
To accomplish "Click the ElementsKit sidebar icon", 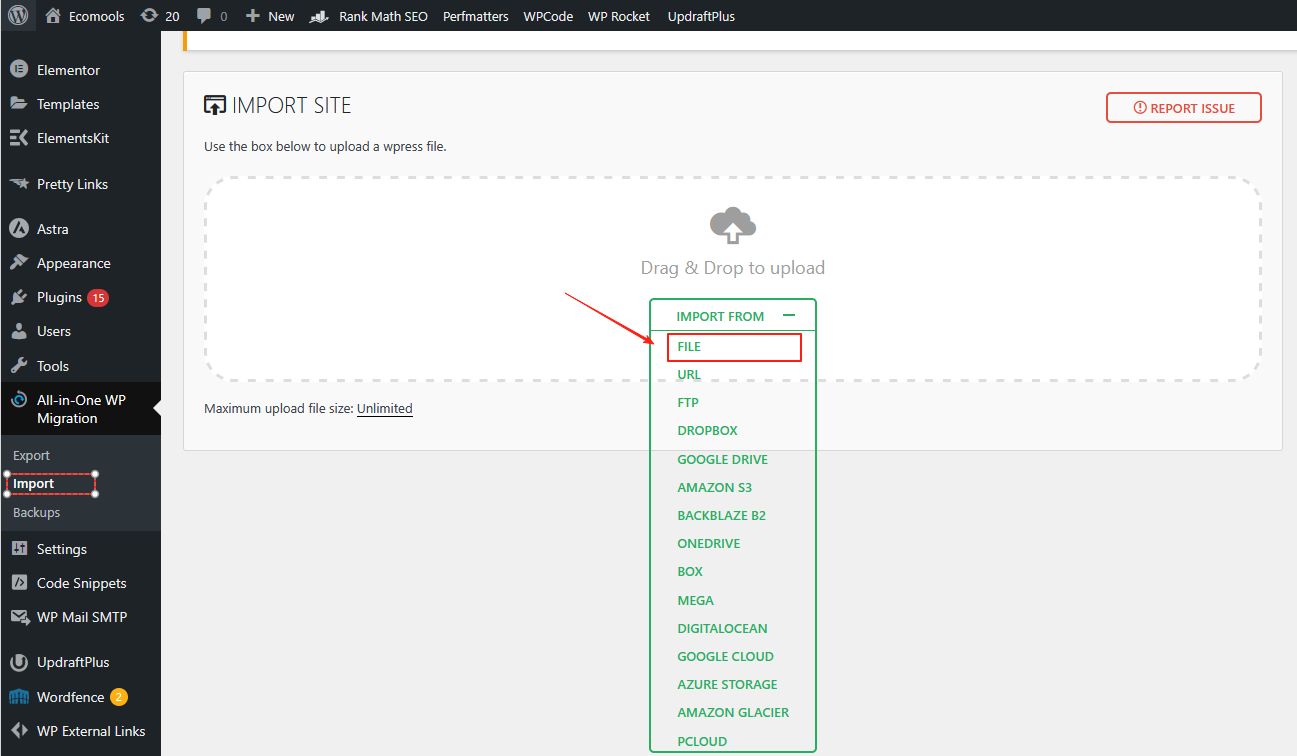I will click(18, 138).
